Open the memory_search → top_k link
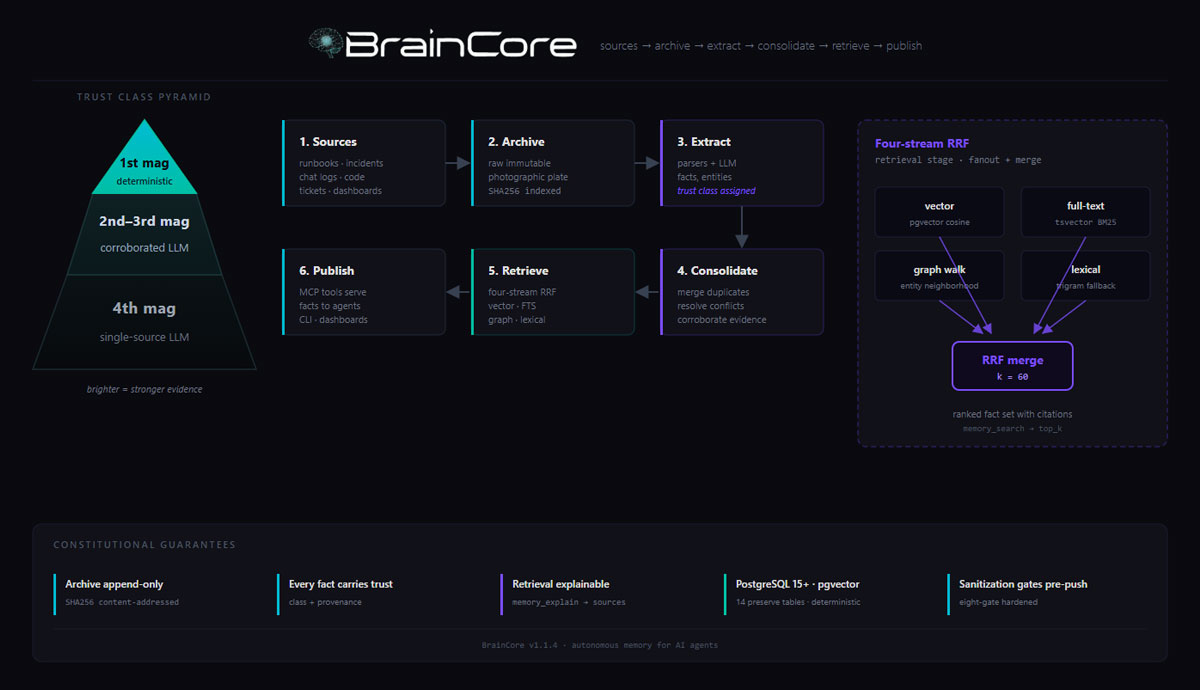This screenshot has width=1200, height=690. (1012, 427)
